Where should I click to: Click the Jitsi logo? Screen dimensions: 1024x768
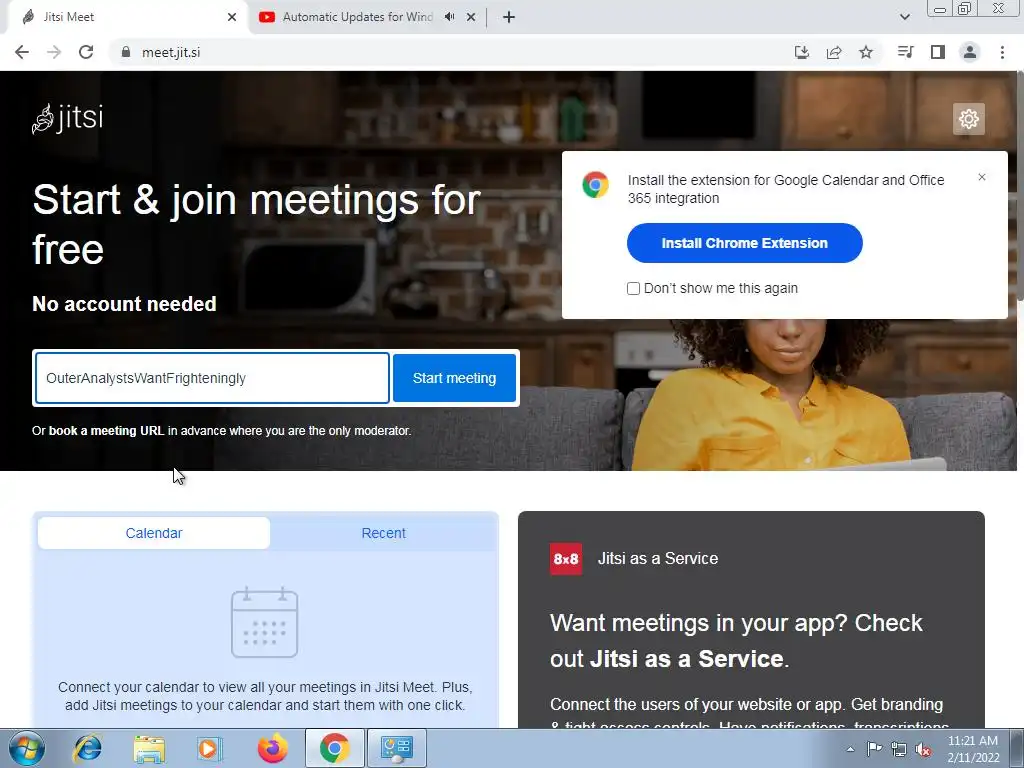click(68, 119)
